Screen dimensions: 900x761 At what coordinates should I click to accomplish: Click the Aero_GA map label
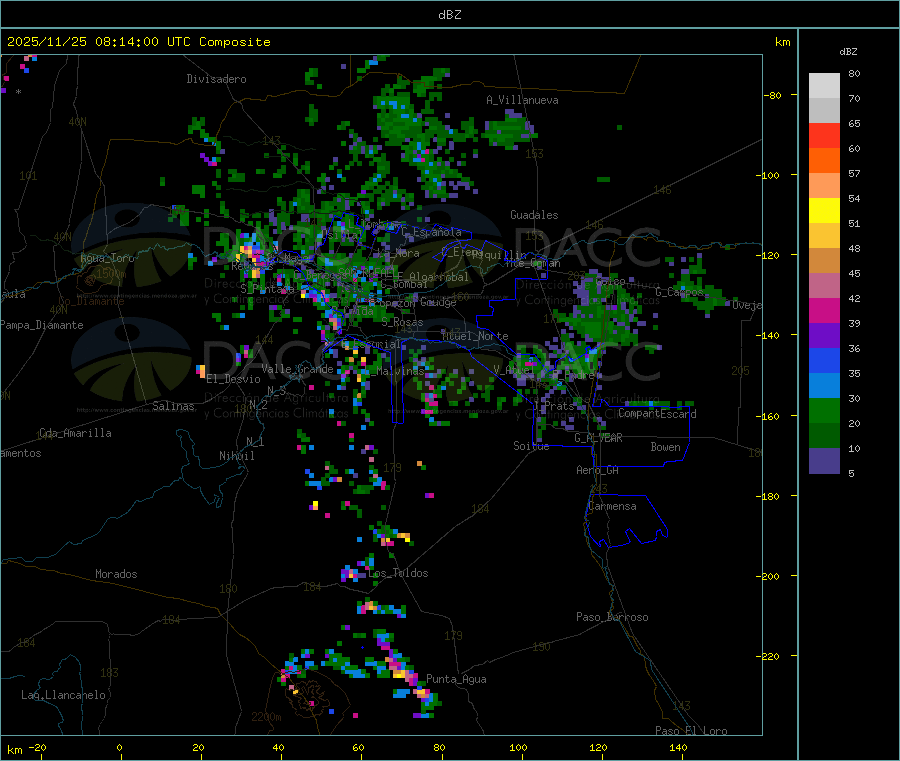click(x=597, y=470)
